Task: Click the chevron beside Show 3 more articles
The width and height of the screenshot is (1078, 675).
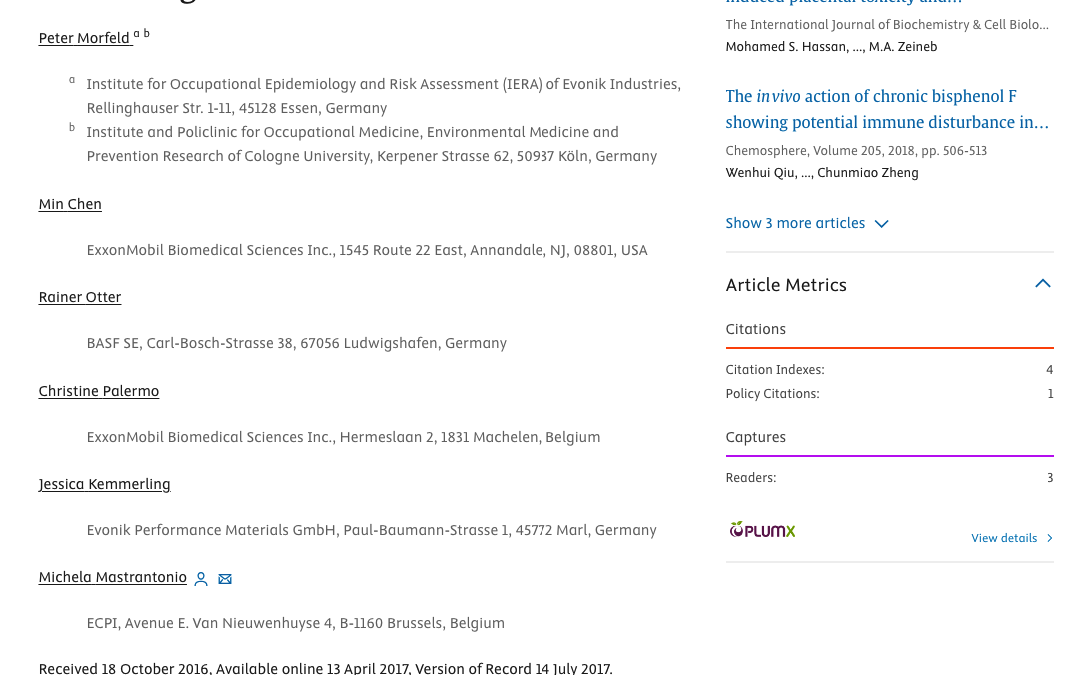Action: pos(881,224)
